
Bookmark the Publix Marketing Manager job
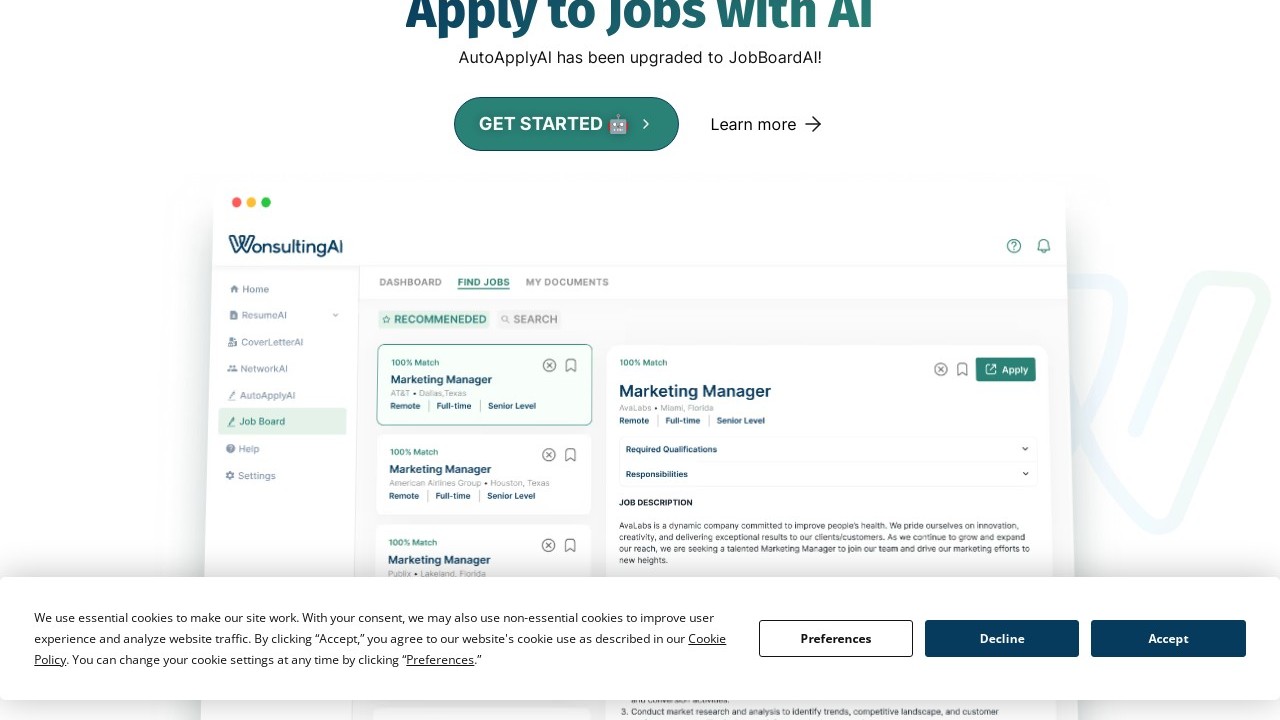(x=570, y=545)
